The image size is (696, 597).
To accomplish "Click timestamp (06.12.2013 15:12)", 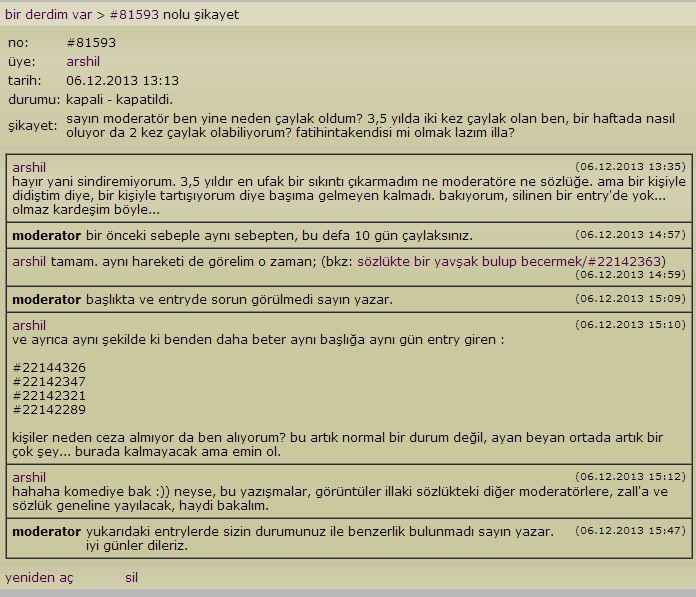I will click(630, 476).
